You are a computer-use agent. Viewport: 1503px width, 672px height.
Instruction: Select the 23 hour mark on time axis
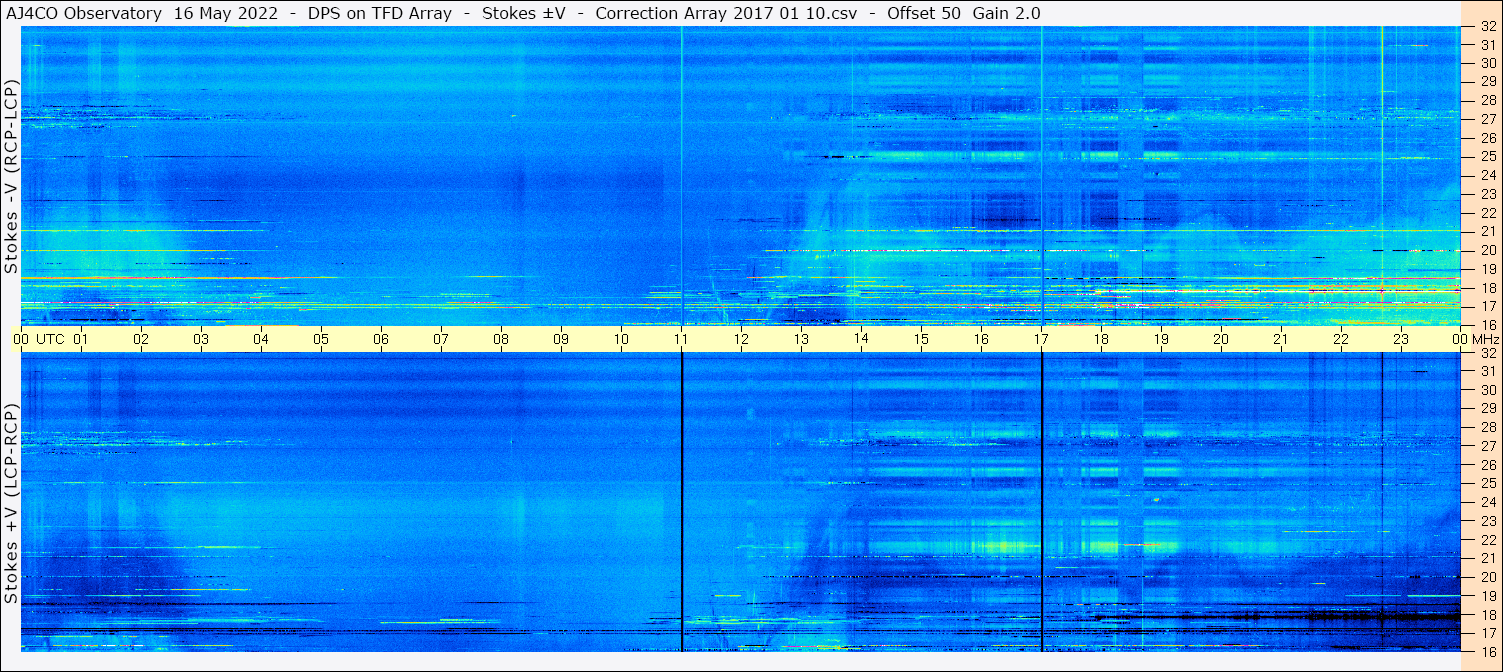1401,339
